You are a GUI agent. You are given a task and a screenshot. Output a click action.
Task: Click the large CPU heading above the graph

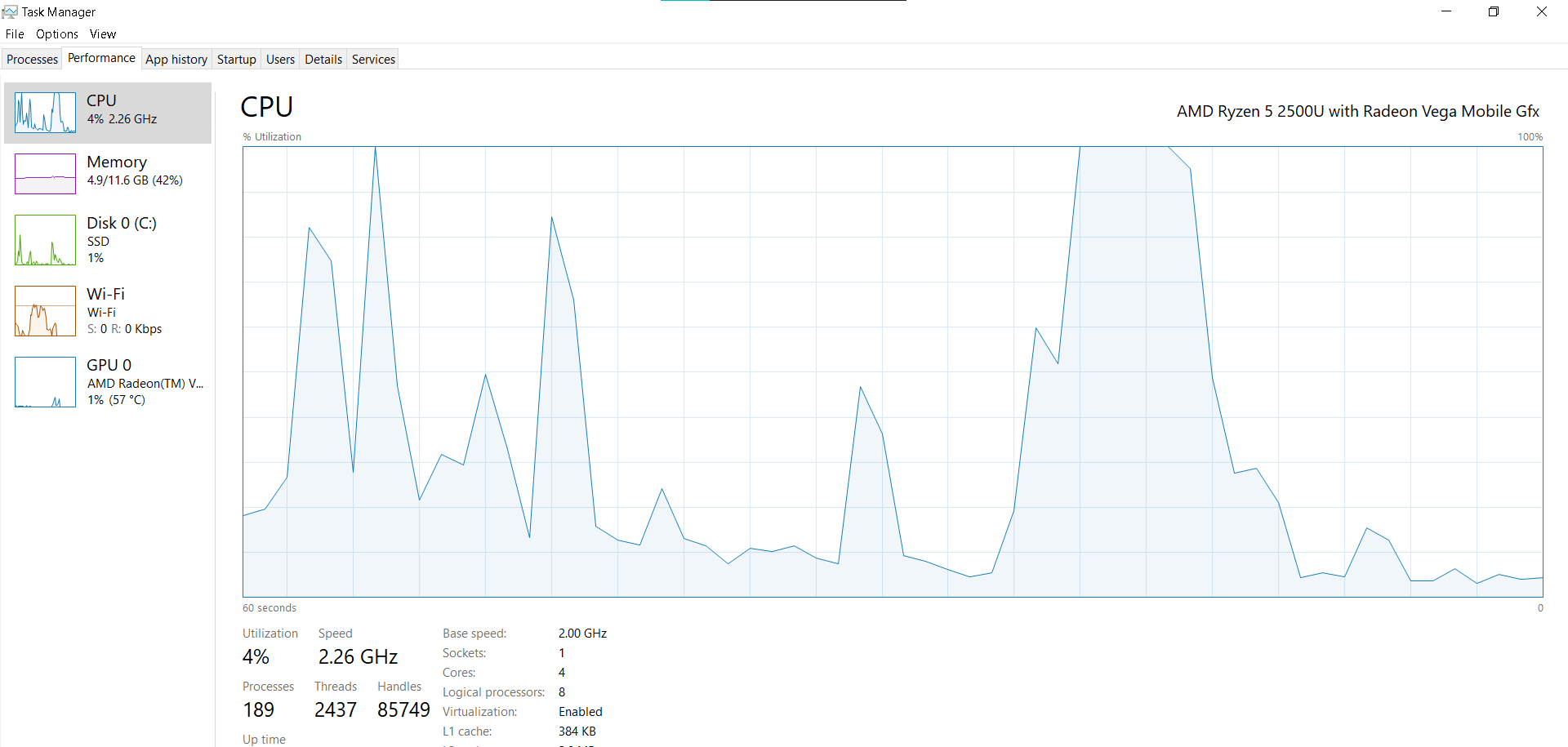pyautogui.click(x=267, y=107)
